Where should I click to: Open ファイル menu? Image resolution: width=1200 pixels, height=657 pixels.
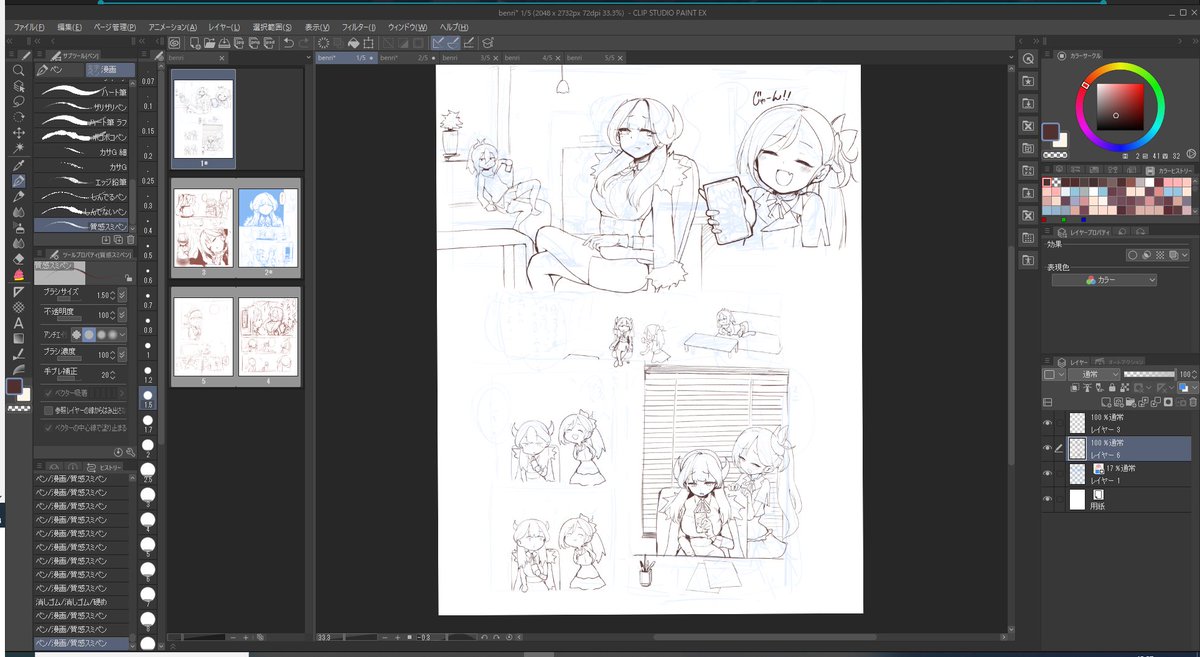30,27
